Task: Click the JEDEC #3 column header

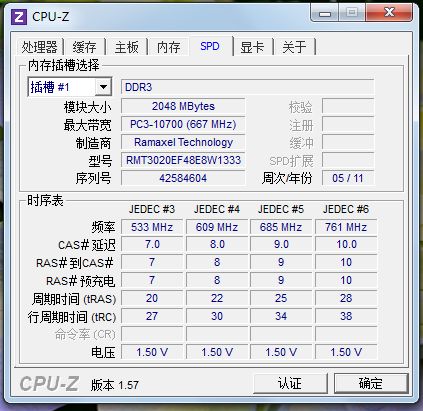Action: 152,209
